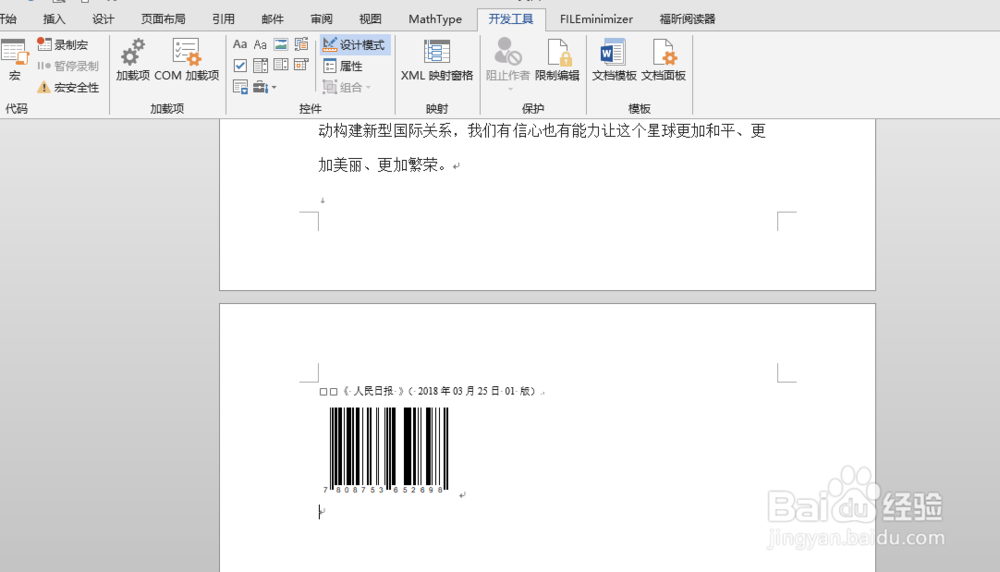Switch to the 设计 tab

coord(103,19)
